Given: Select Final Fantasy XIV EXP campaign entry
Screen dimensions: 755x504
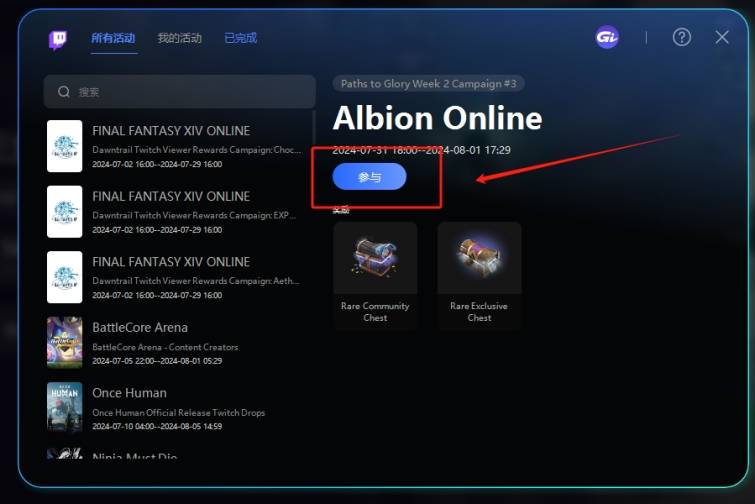Looking at the screenshot, I should (178, 211).
